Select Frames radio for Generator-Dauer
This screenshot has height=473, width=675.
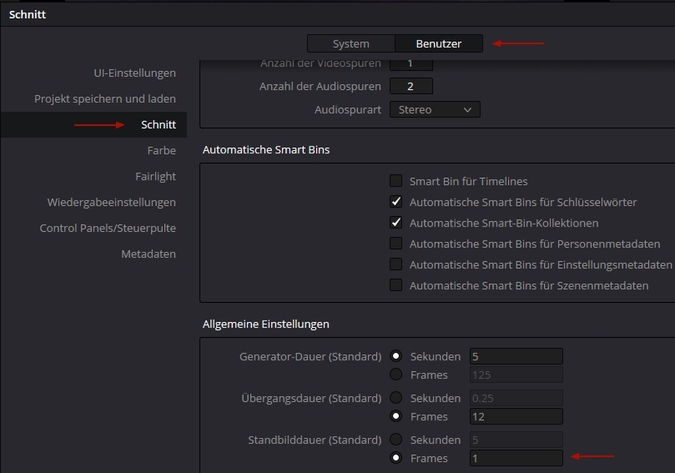(x=396, y=376)
